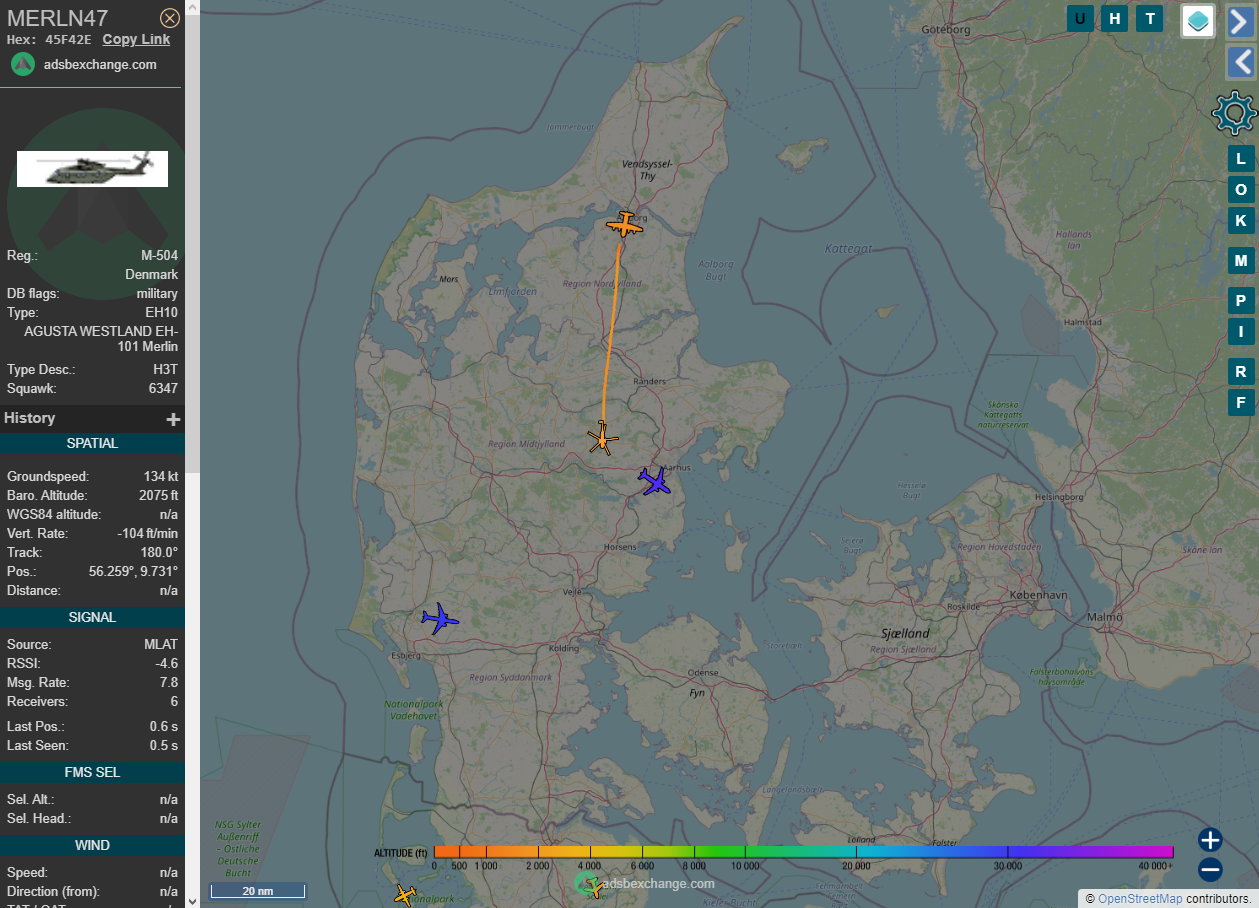Toggle the L map option button
Viewport: 1259px width, 908px height.
1241,159
